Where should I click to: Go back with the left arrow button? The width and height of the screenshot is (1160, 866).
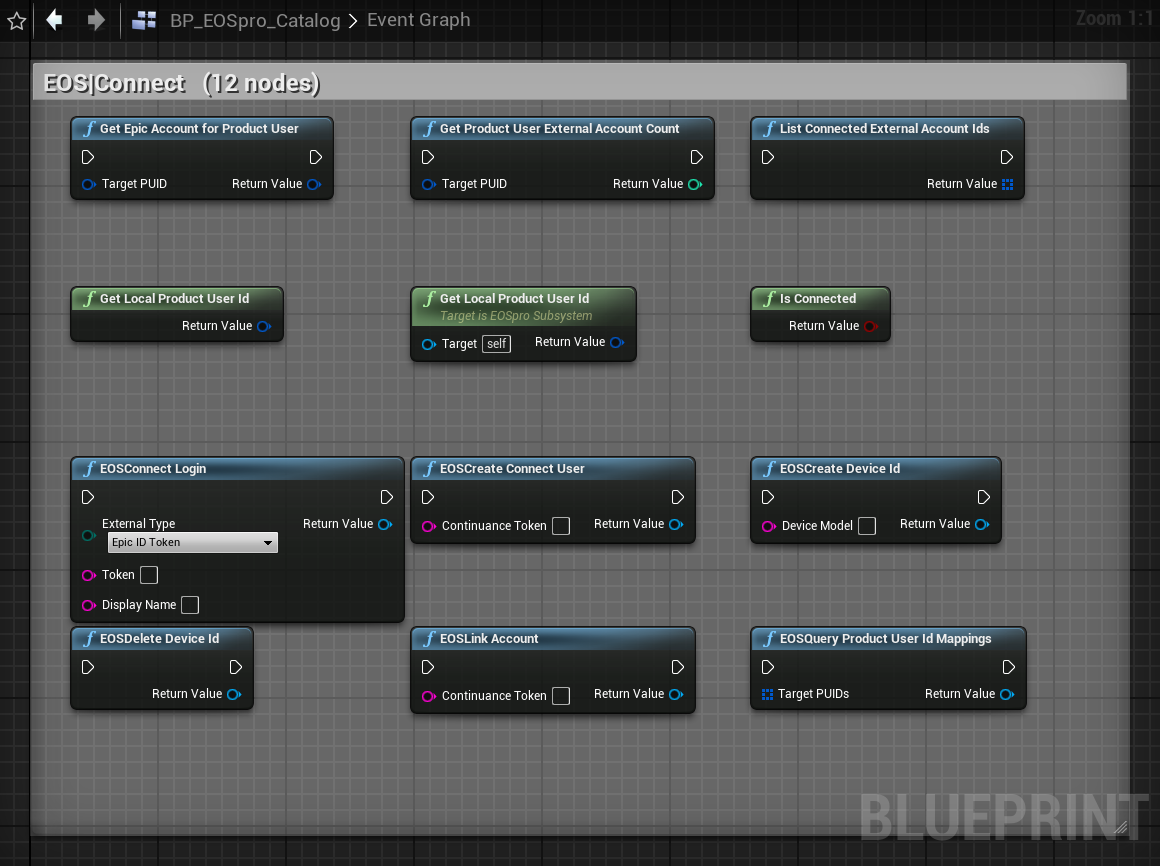[x=54, y=20]
